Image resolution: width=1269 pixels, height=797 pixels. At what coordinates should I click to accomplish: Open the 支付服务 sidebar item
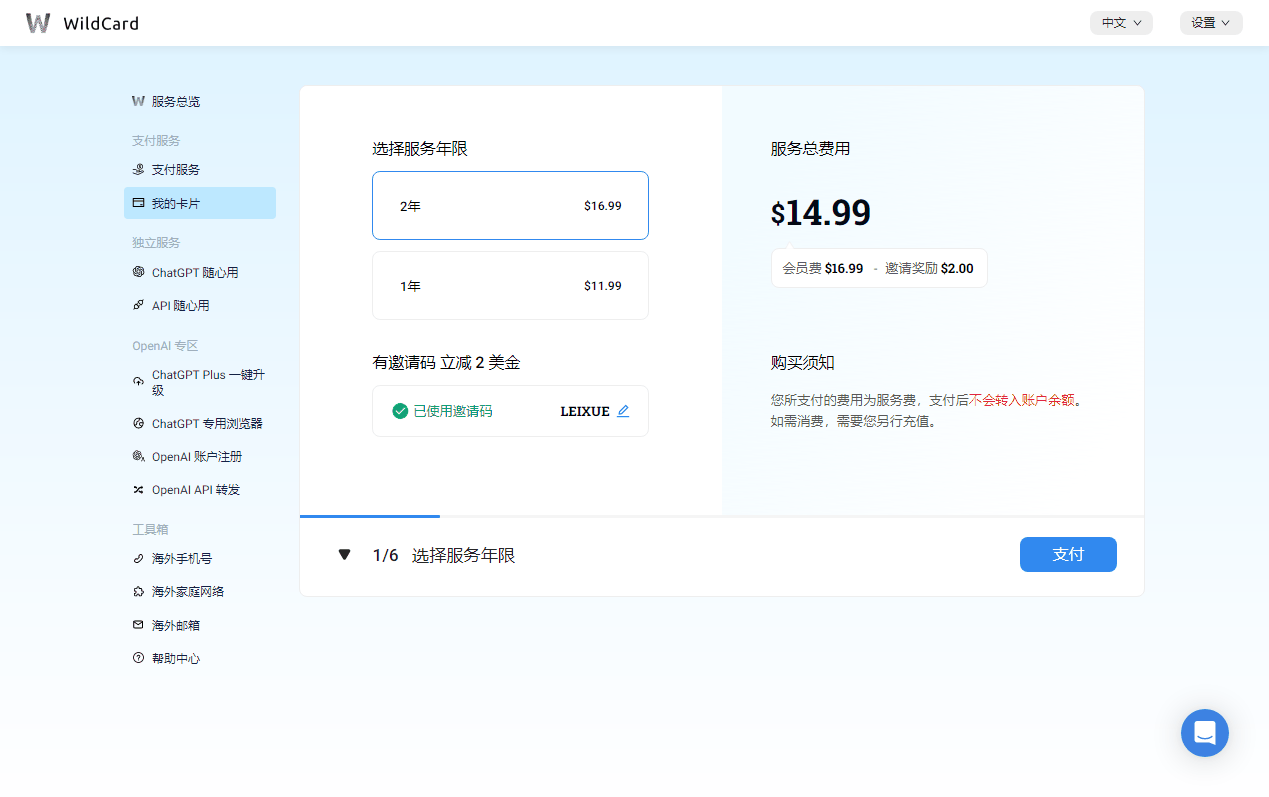tap(176, 169)
